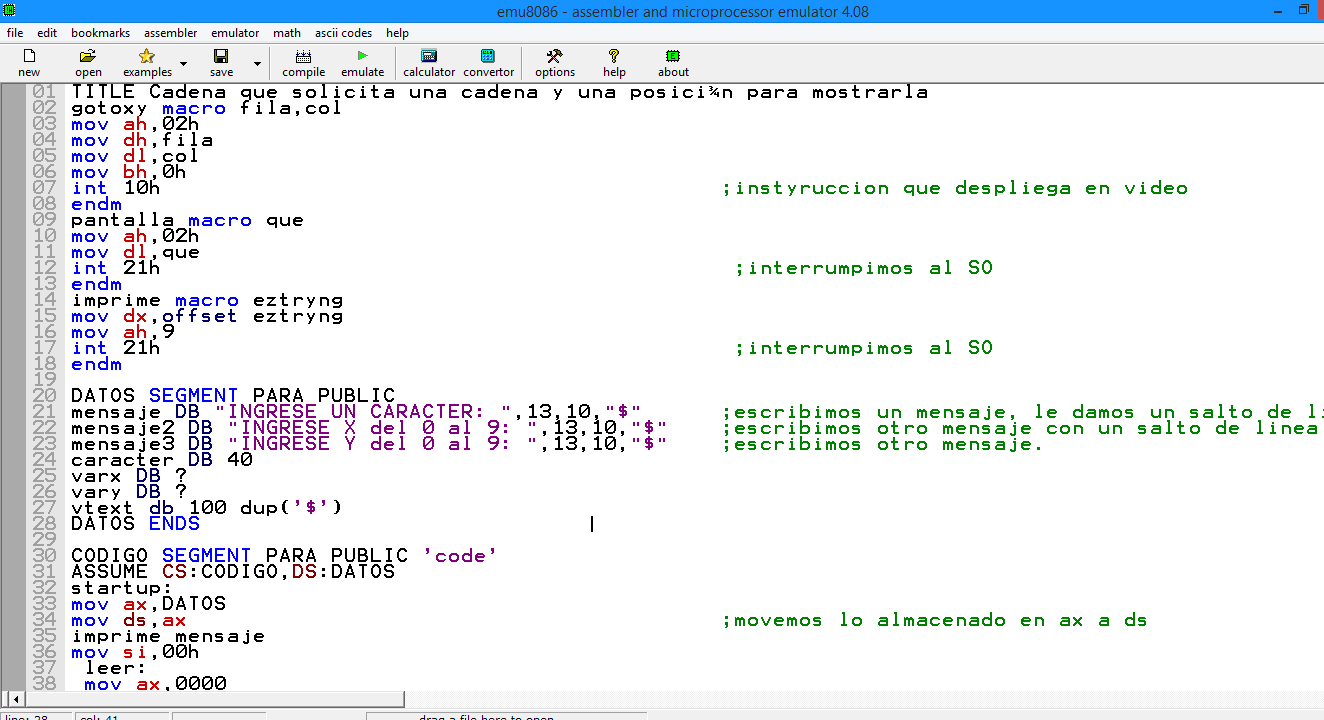Click 'imprime macro eztryng' line
The height and width of the screenshot is (720, 1324).
[207, 300]
